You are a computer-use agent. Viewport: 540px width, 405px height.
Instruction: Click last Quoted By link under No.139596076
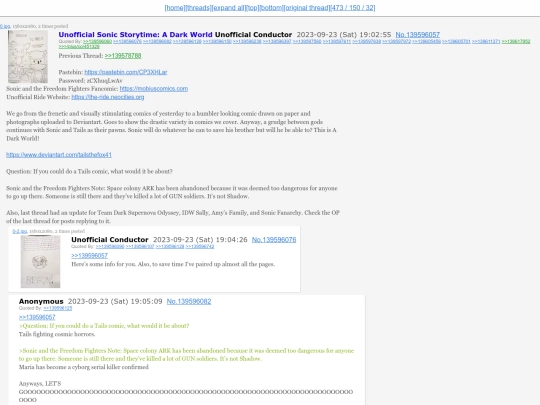click(x=200, y=246)
